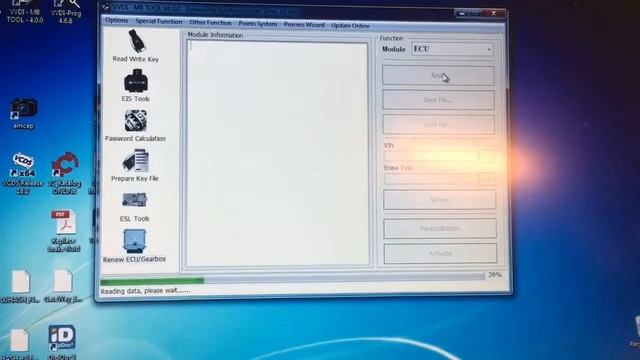Open the ESL Tools section
Image resolution: width=640 pixels, height=360 pixels.
[x=134, y=207]
